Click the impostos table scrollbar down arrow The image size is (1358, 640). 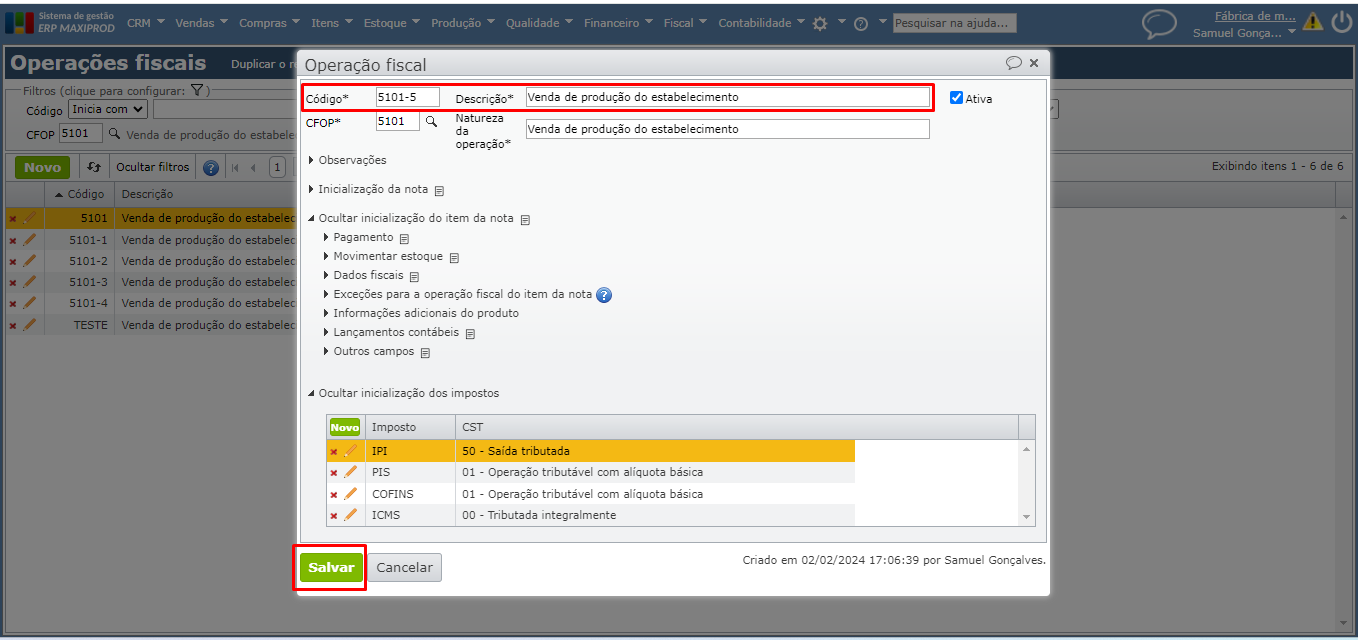pos(1026,517)
